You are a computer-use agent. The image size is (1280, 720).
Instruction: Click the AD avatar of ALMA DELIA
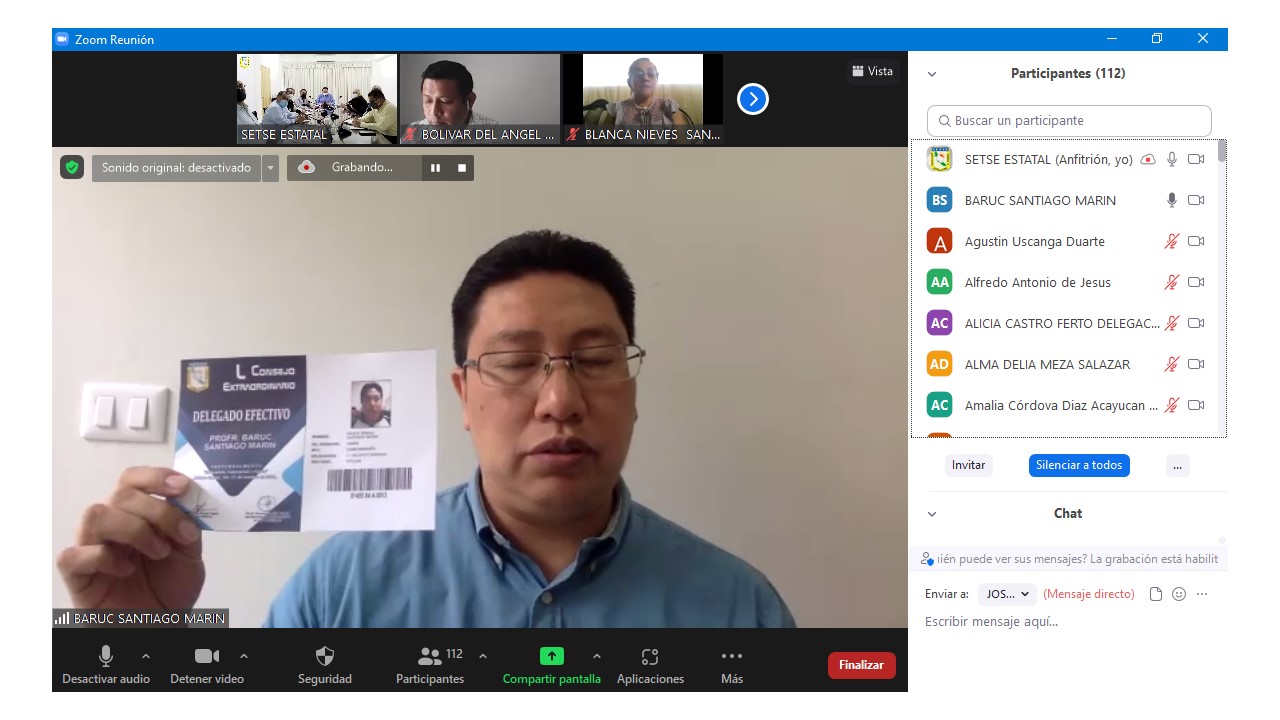click(x=939, y=364)
